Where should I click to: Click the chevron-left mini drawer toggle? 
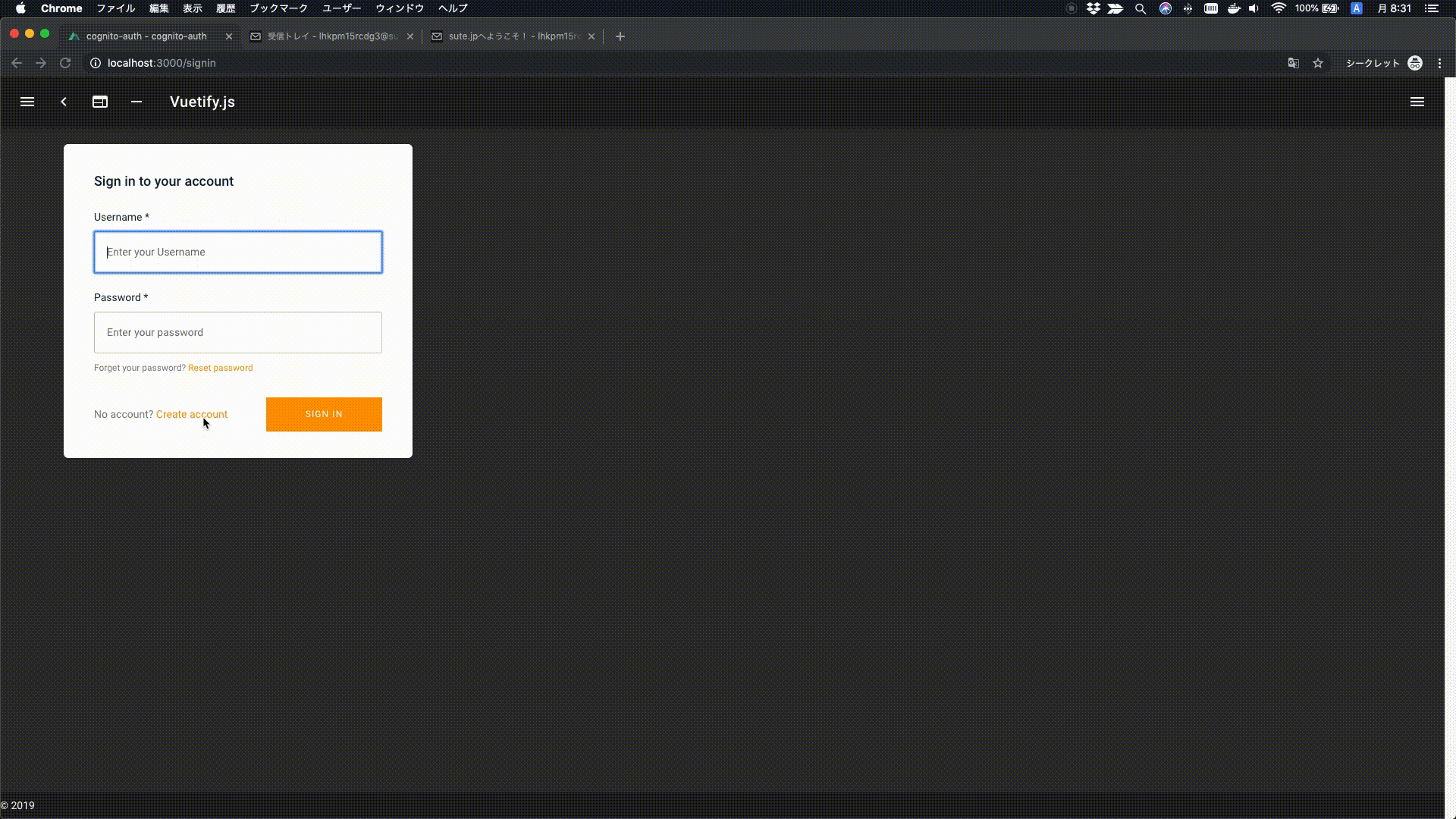[x=64, y=102]
